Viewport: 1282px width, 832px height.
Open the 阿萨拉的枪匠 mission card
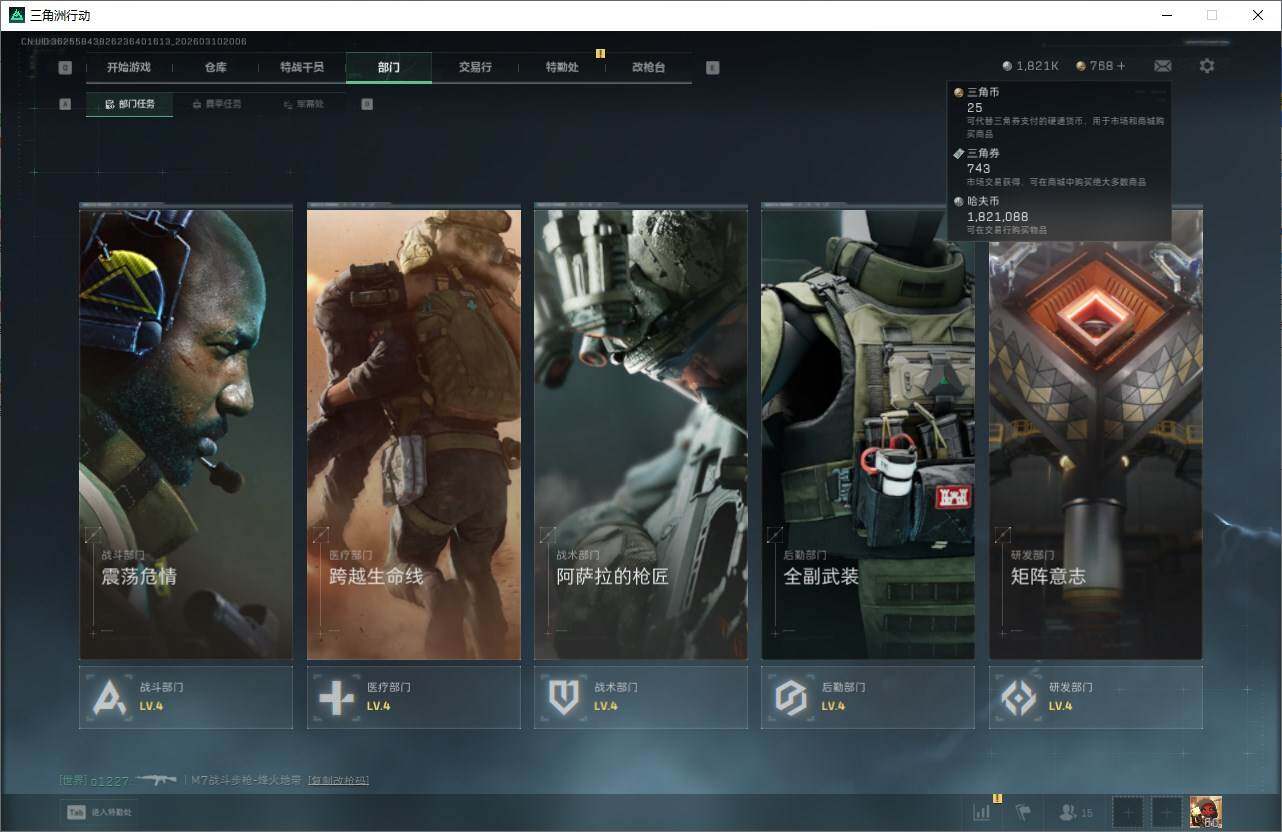(x=640, y=432)
